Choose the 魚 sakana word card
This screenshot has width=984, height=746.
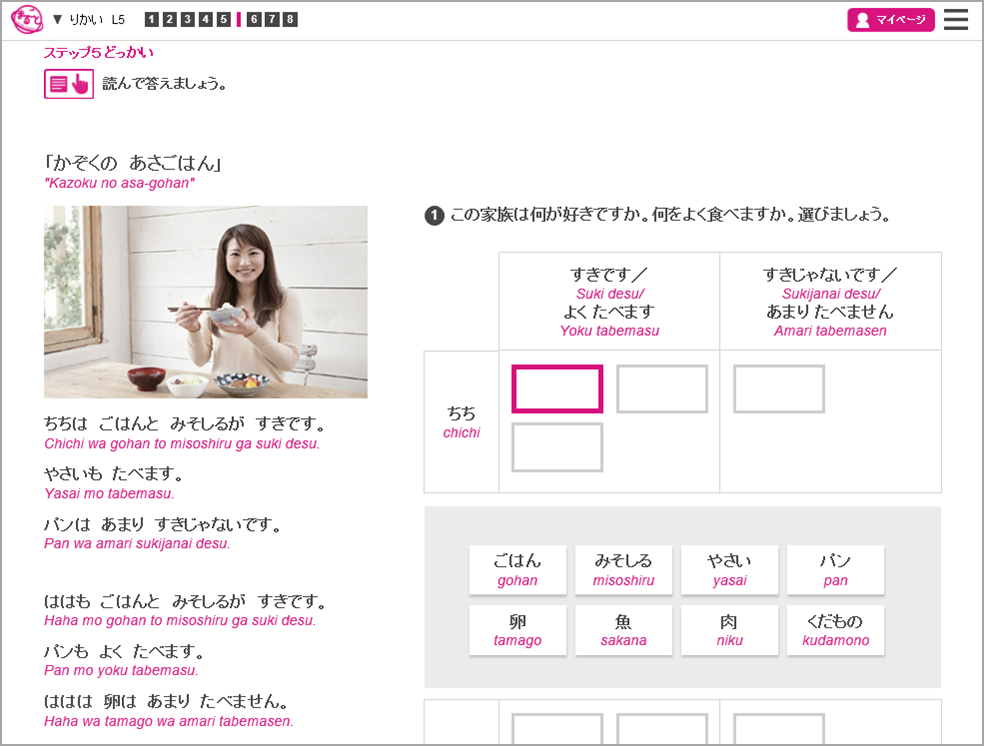tap(624, 630)
